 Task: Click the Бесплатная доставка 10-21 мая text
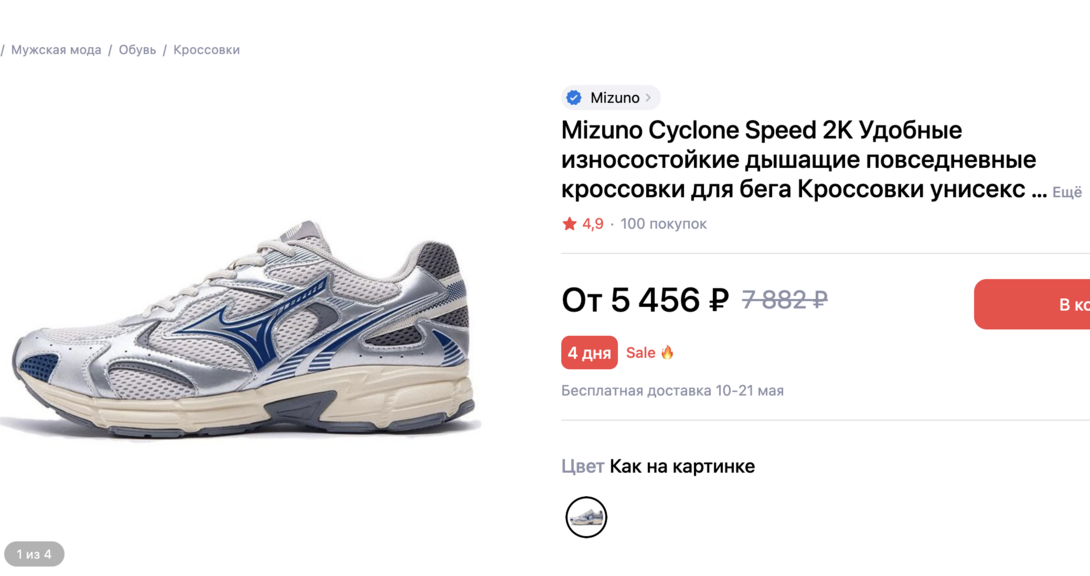[672, 391]
